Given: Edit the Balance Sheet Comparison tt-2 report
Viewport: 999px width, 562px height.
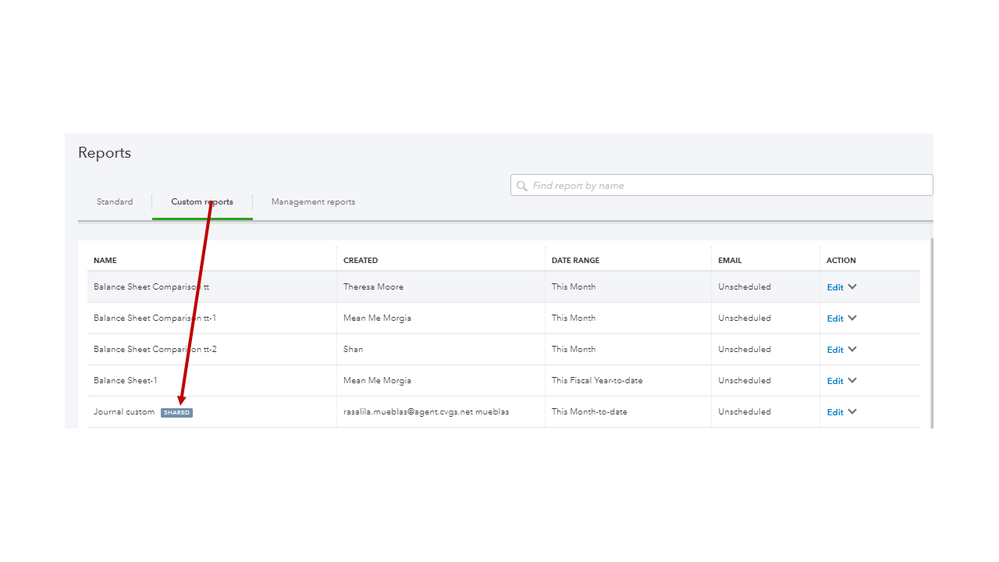Looking at the screenshot, I should (x=835, y=350).
